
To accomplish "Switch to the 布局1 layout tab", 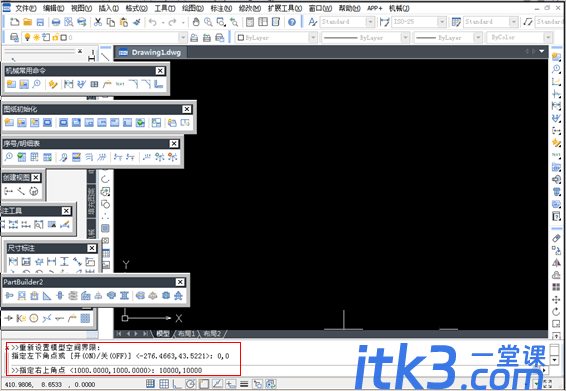I will 186,334.
